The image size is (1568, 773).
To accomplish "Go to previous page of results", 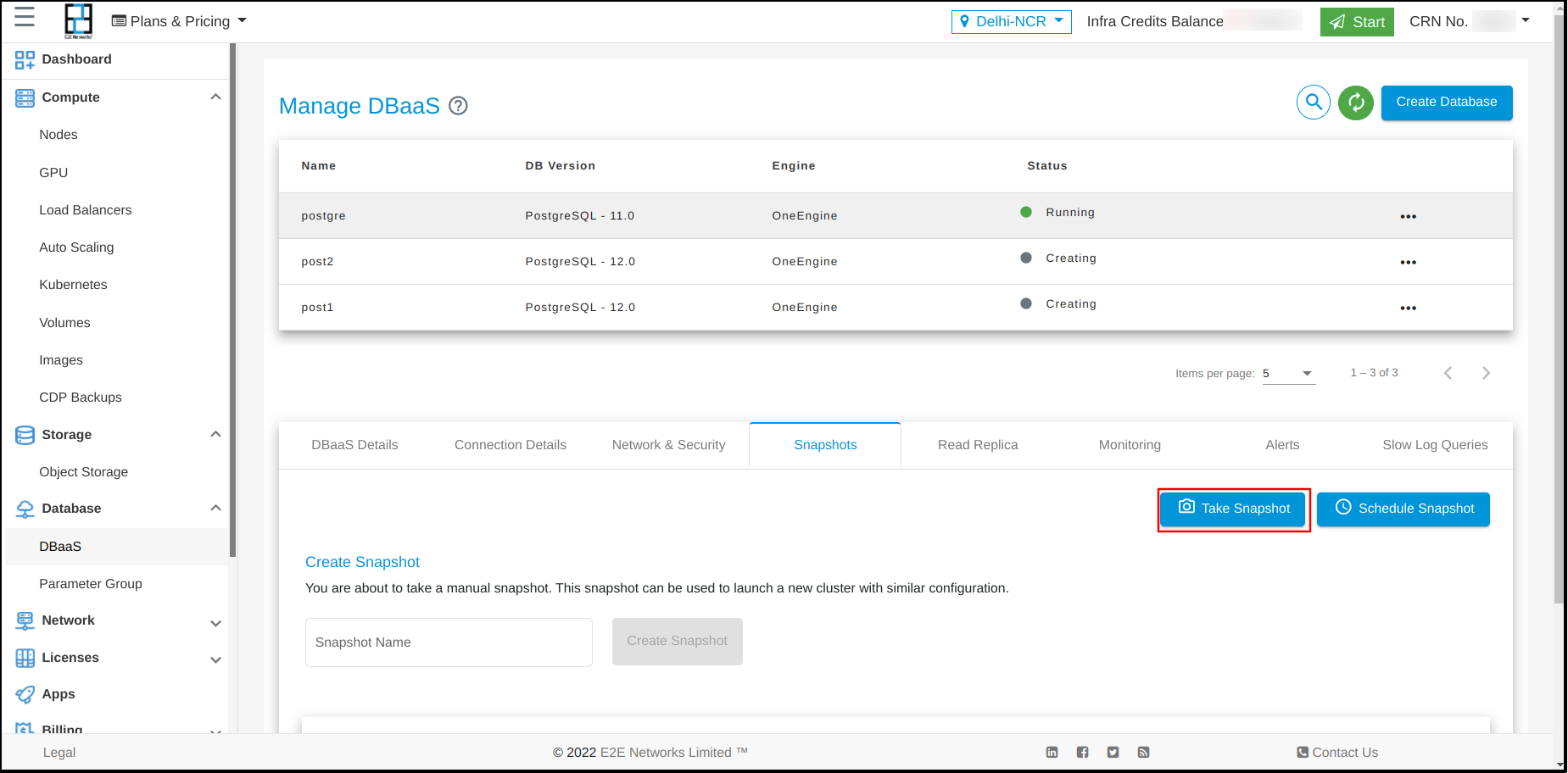I will tap(1448, 373).
